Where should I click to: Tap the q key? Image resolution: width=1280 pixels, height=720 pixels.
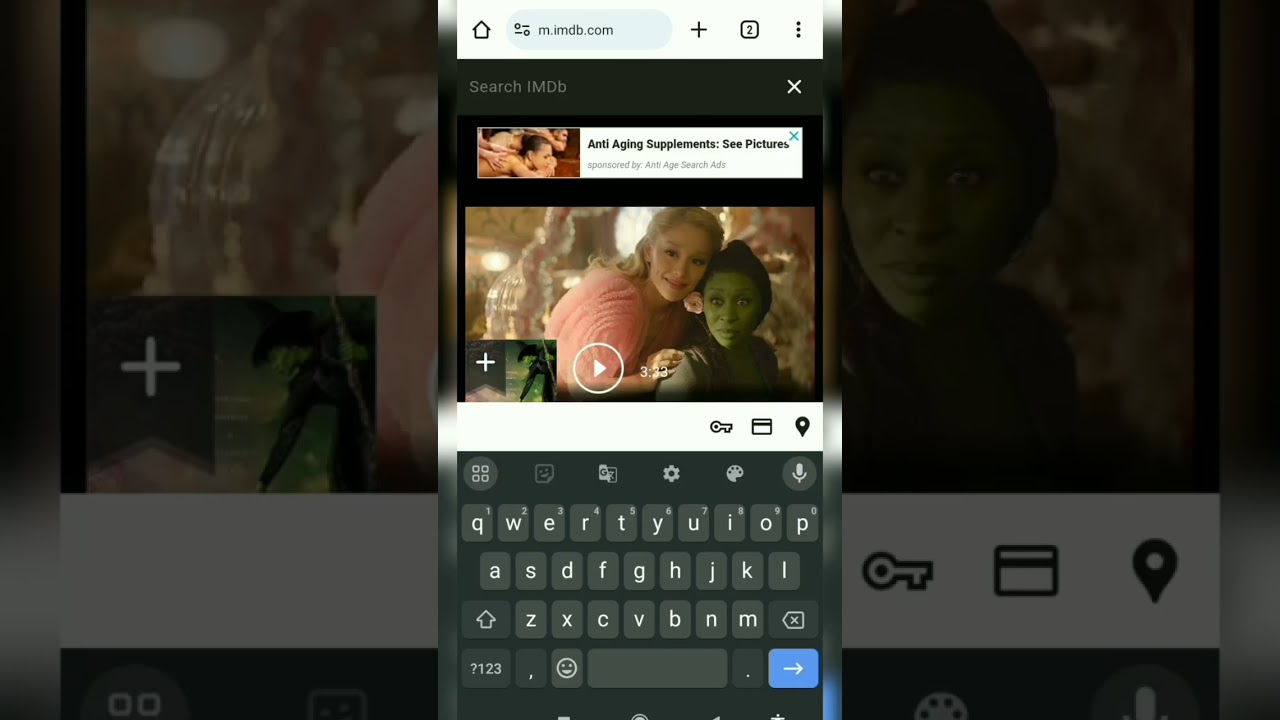[x=477, y=523]
